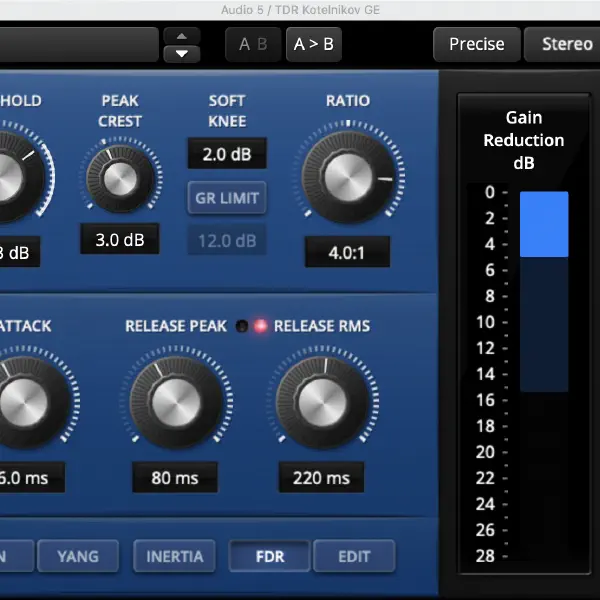Toggle the dark Release Peak indicator LED
Image resolution: width=600 pixels, height=600 pixels.
coord(241,326)
